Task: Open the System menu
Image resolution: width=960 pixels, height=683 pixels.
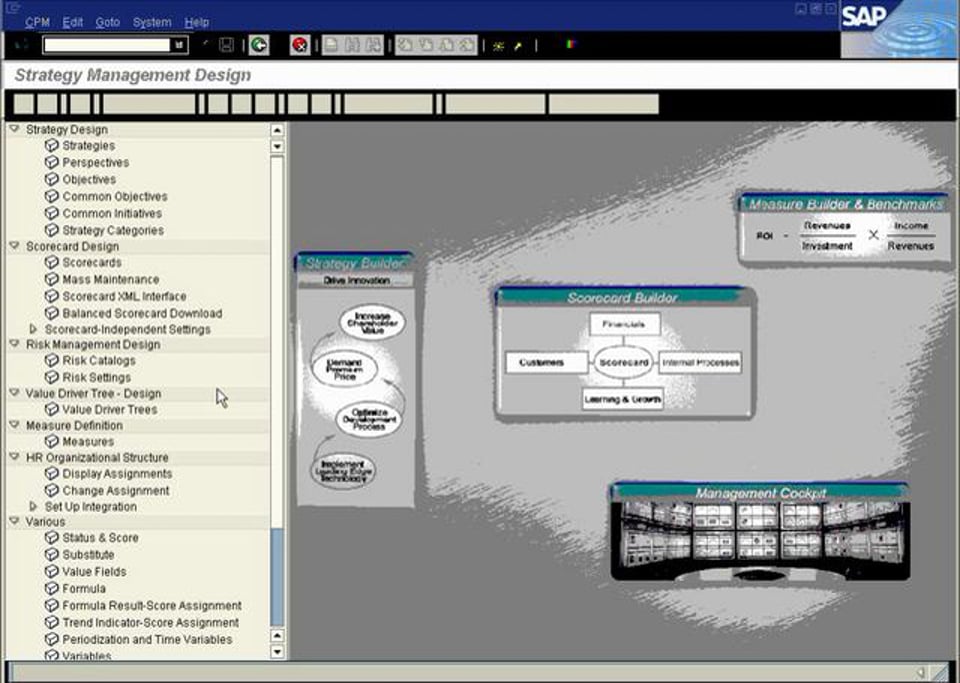Action: pos(151,22)
